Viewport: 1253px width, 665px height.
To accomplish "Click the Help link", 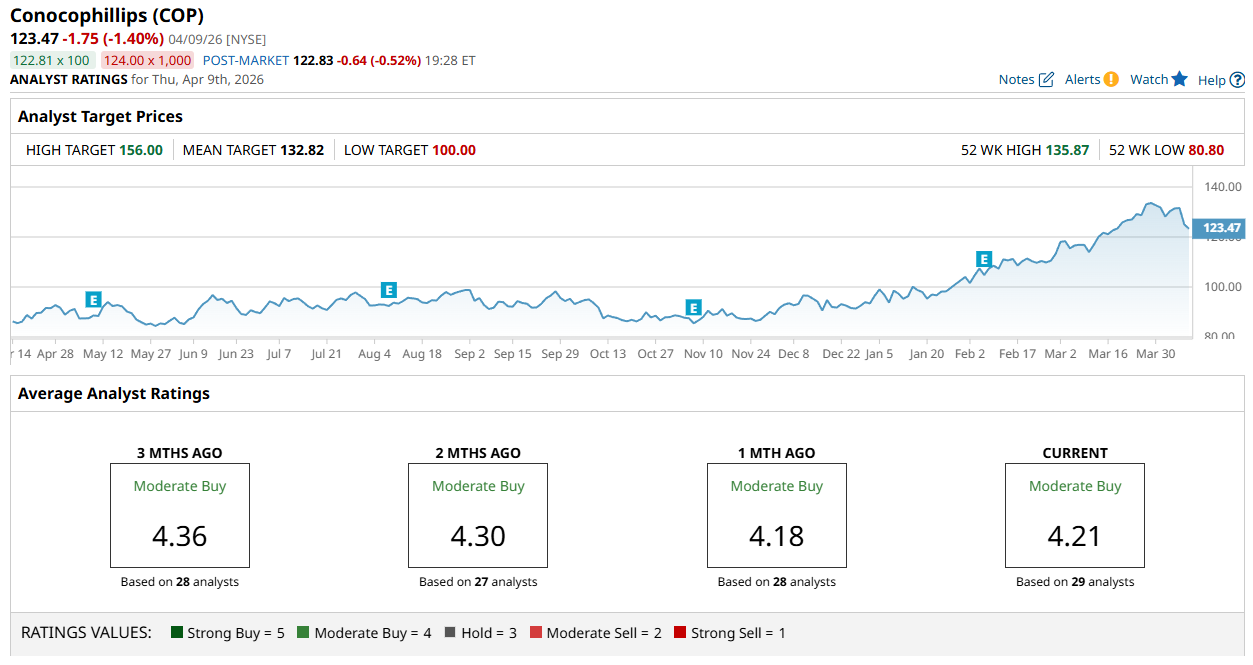I will tap(1211, 80).
